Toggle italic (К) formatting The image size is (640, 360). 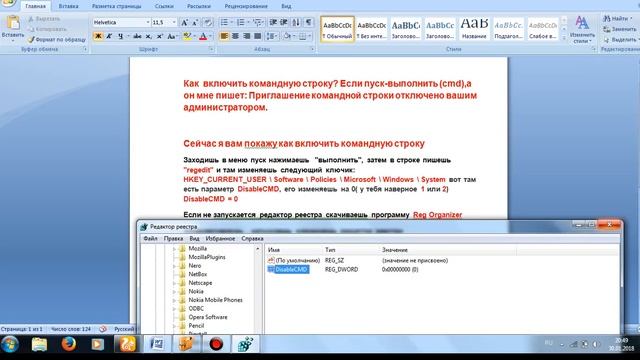tap(109, 36)
